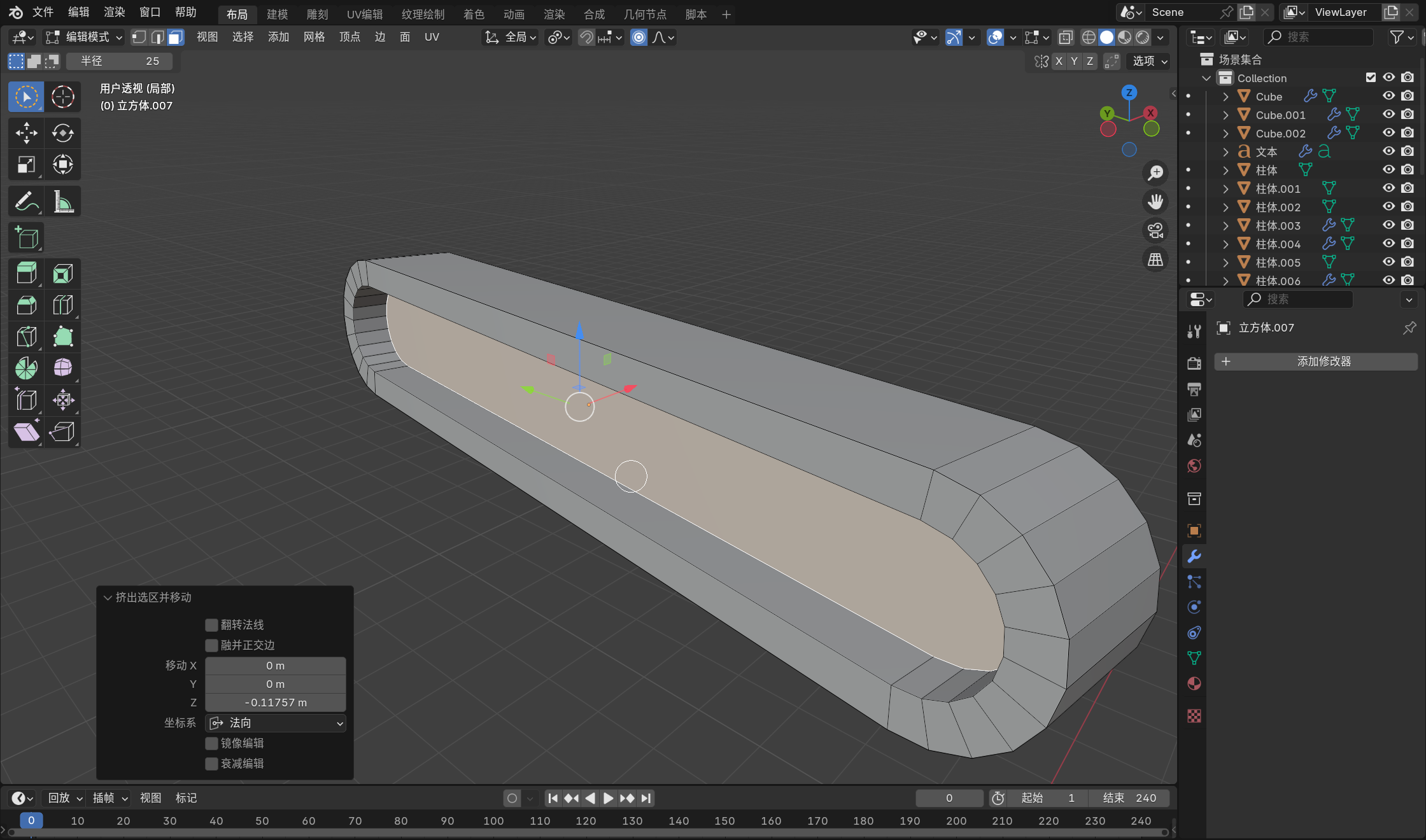Open the Material properties tab icon
The height and width of the screenshot is (840, 1426).
coord(1194,683)
